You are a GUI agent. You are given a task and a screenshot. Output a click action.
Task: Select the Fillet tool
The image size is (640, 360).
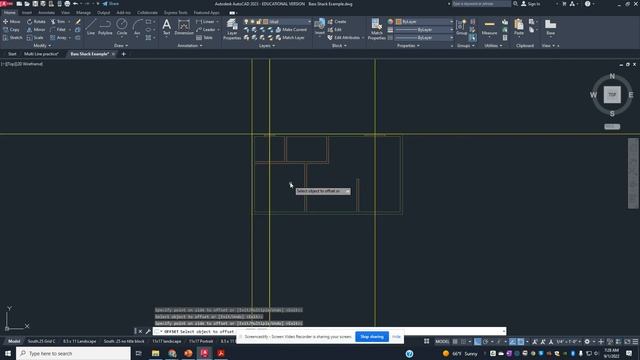pyautogui.click(x=58, y=30)
